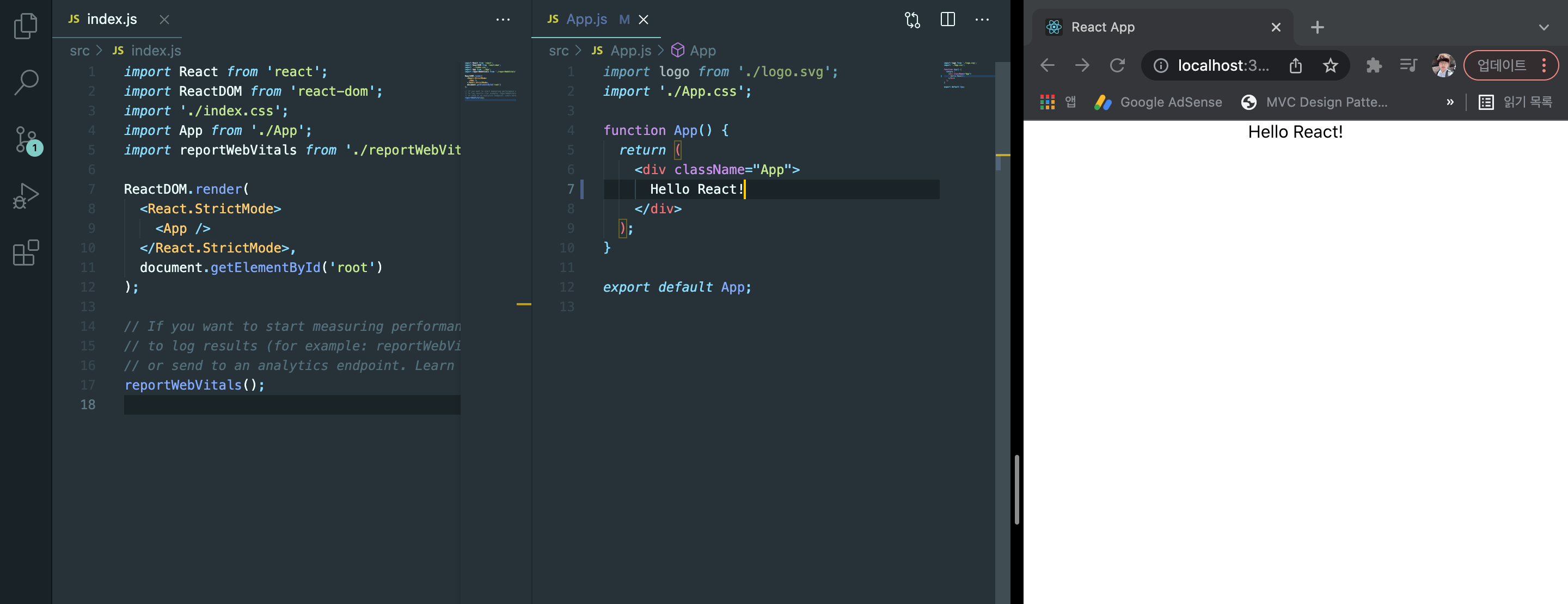Open more actions menu for App.js editor
Image resolution: width=1568 pixels, height=604 pixels.
click(982, 20)
